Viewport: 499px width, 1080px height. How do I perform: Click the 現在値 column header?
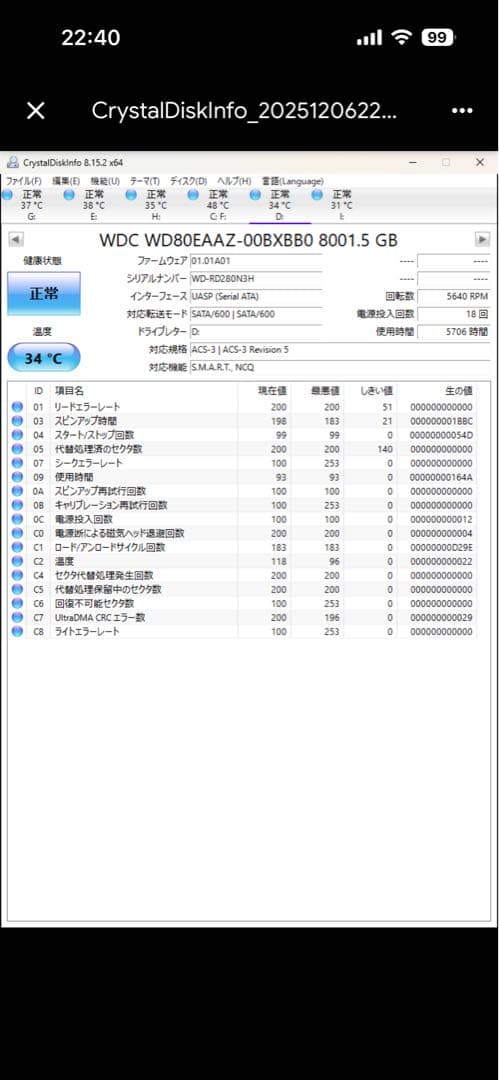pyautogui.click(x=272, y=391)
